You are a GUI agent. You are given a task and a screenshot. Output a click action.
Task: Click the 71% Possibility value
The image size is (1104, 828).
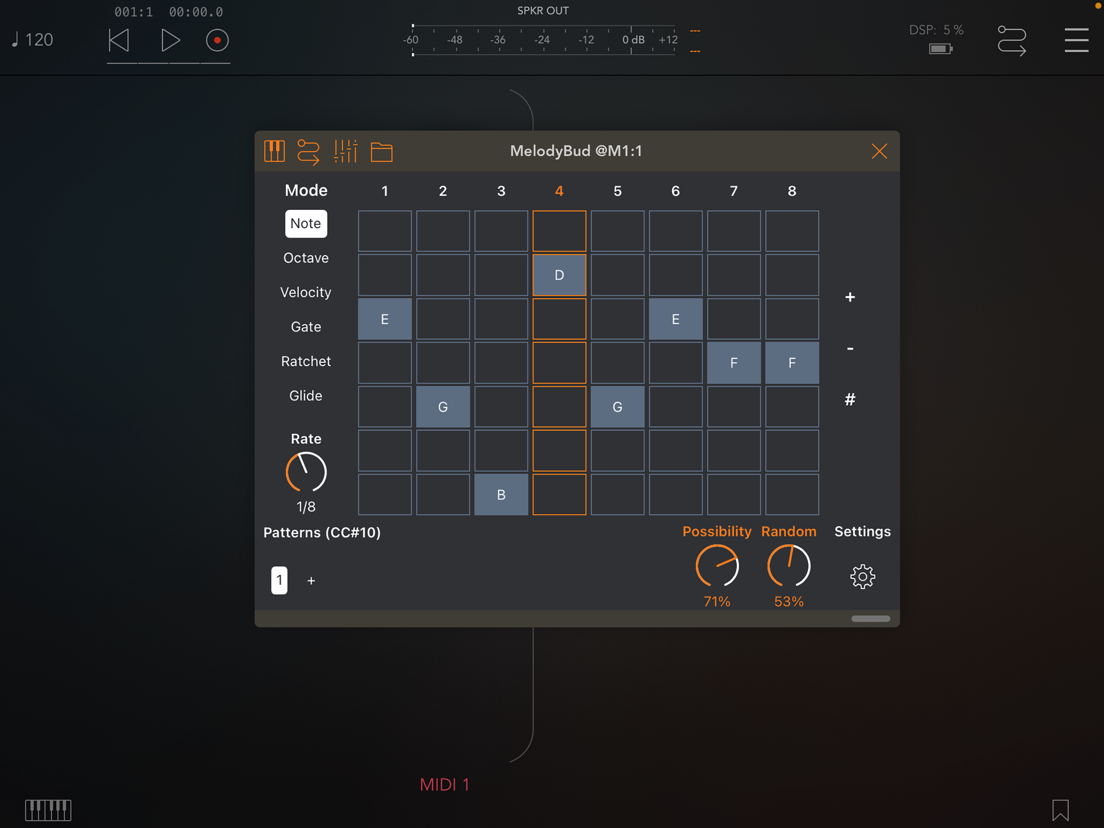717,601
